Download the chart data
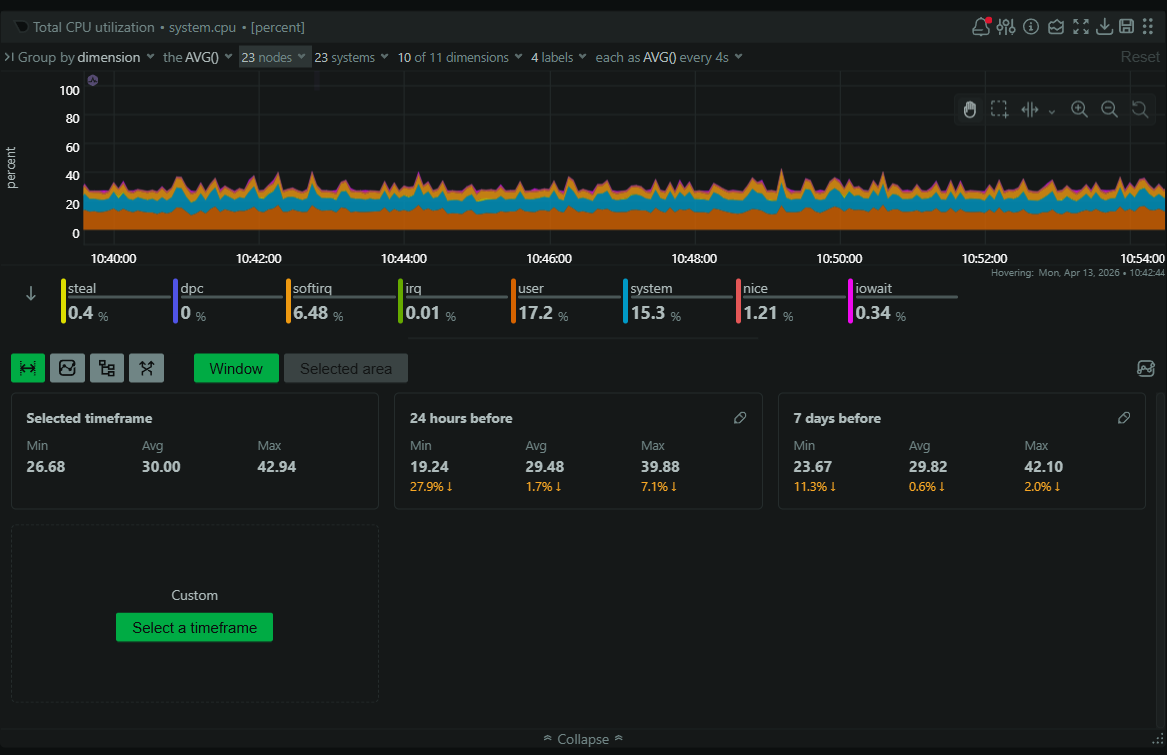This screenshot has width=1167, height=755. click(x=1105, y=26)
